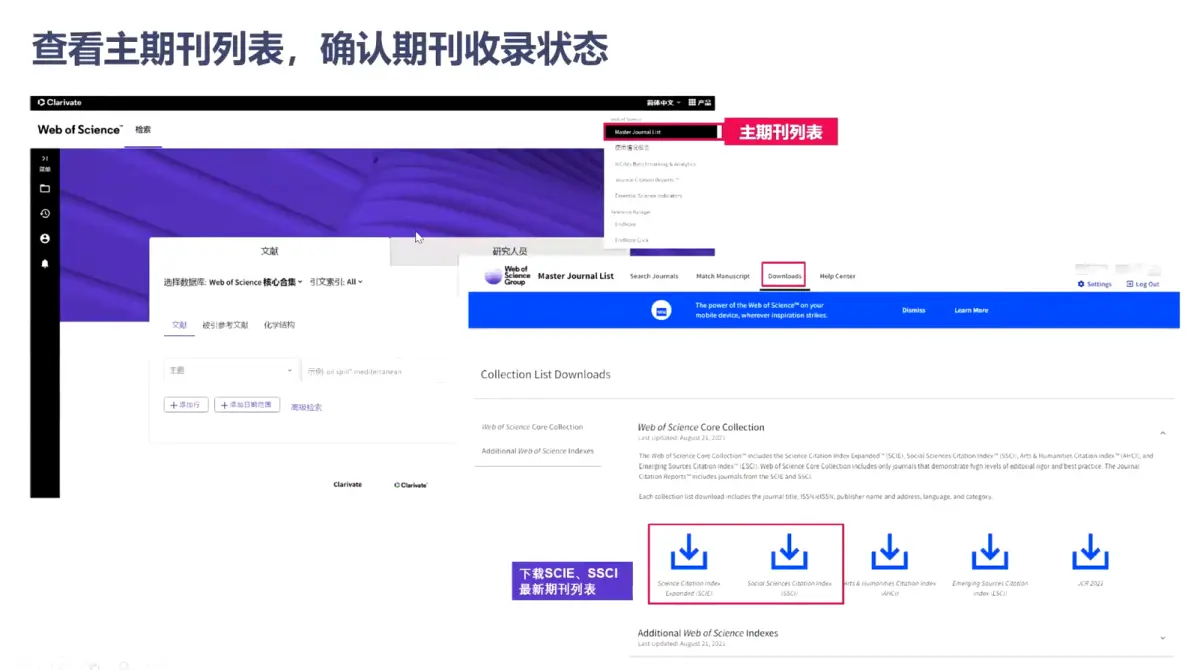Select EndNote Click in the products menu
The height and width of the screenshot is (670, 1200).
pyautogui.click(x=631, y=240)
